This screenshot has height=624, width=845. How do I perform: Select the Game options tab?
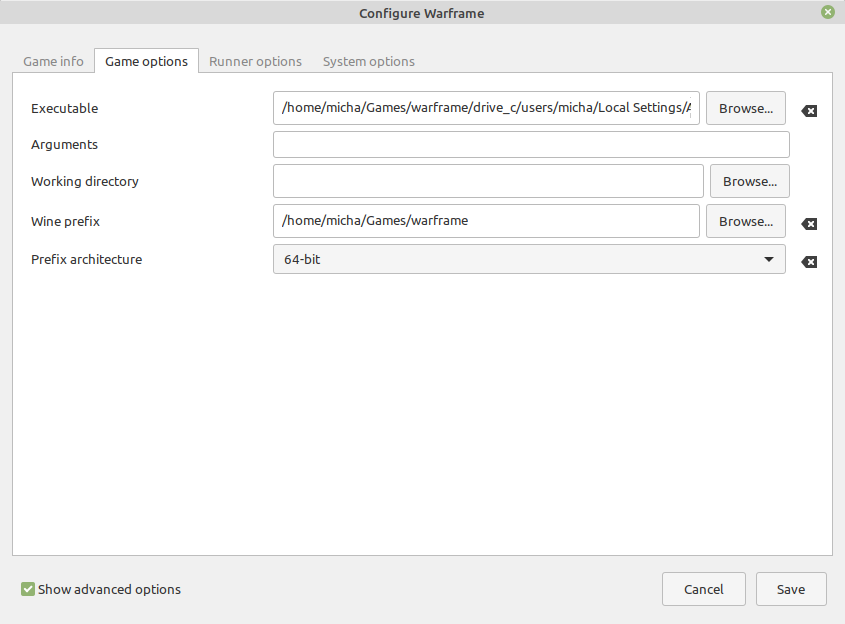pyautogui.click(x=147, y=61)
